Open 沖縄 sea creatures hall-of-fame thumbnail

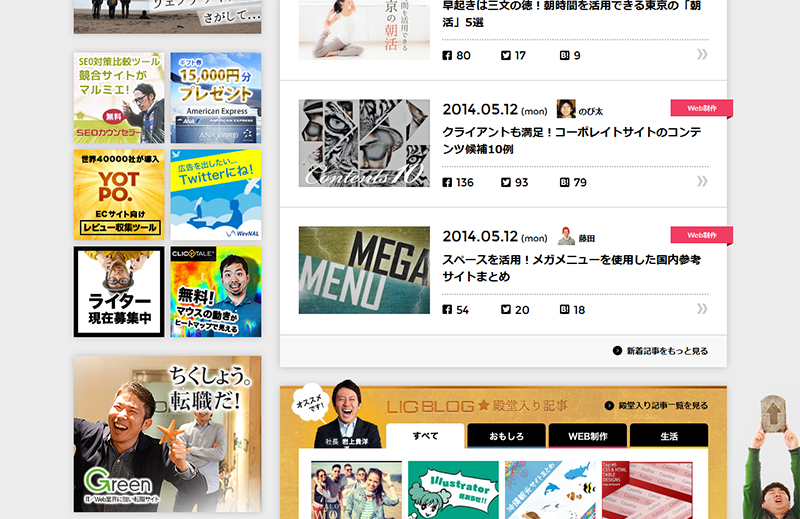(550, 490)
